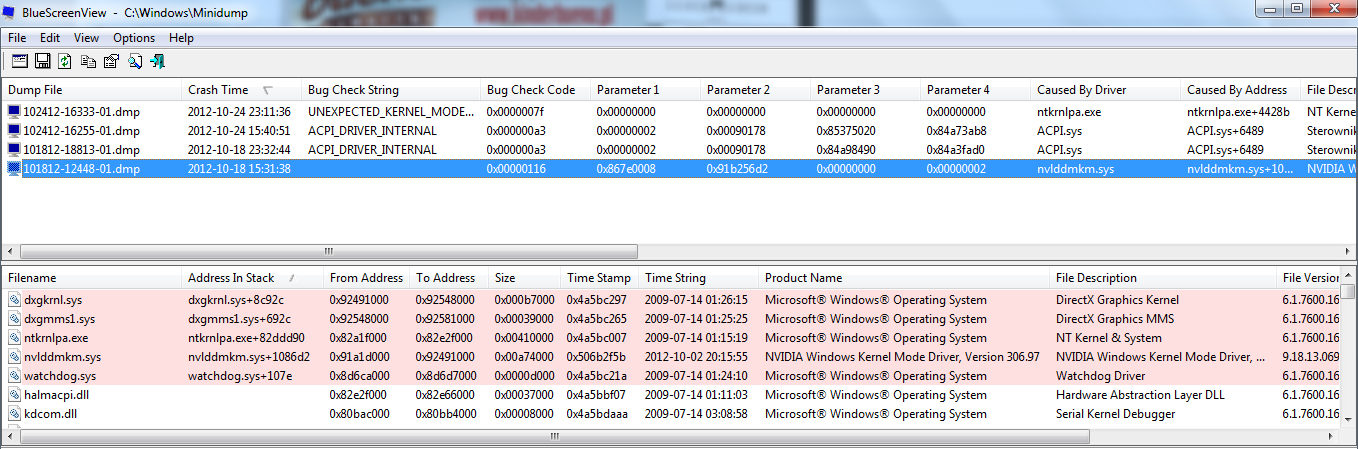Sort dumps by the Crash Time column
The width and height of the screenshot is (1358, 449).
pos(218,90)
